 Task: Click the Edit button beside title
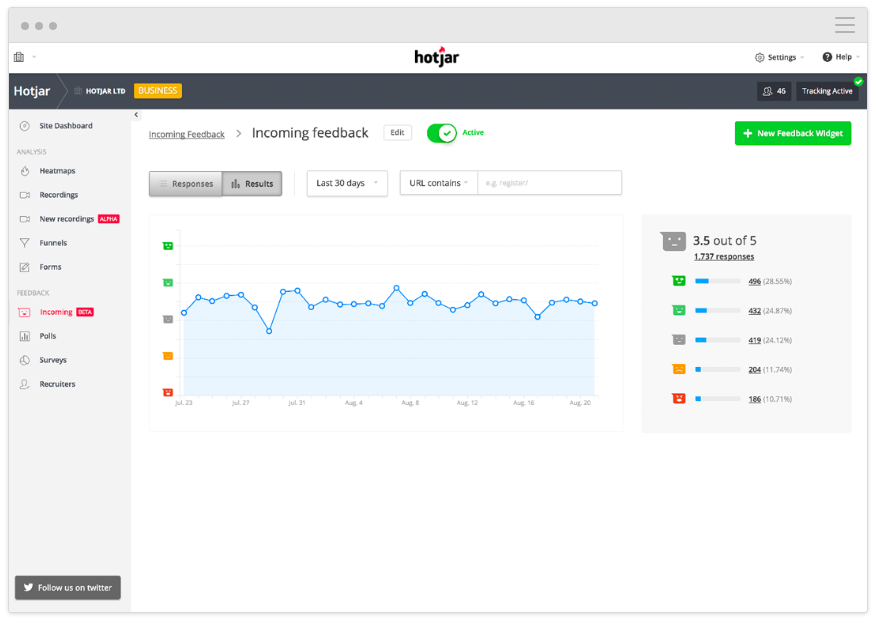[x=397, y=132]
